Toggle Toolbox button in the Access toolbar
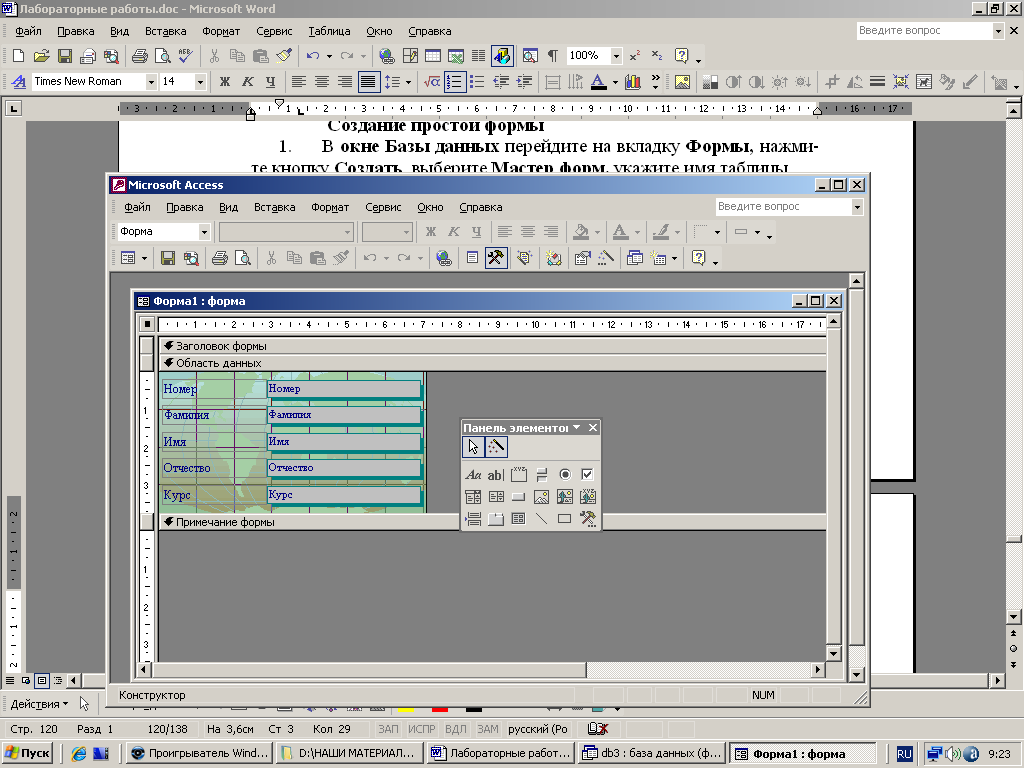 click(x=496, y=258)
